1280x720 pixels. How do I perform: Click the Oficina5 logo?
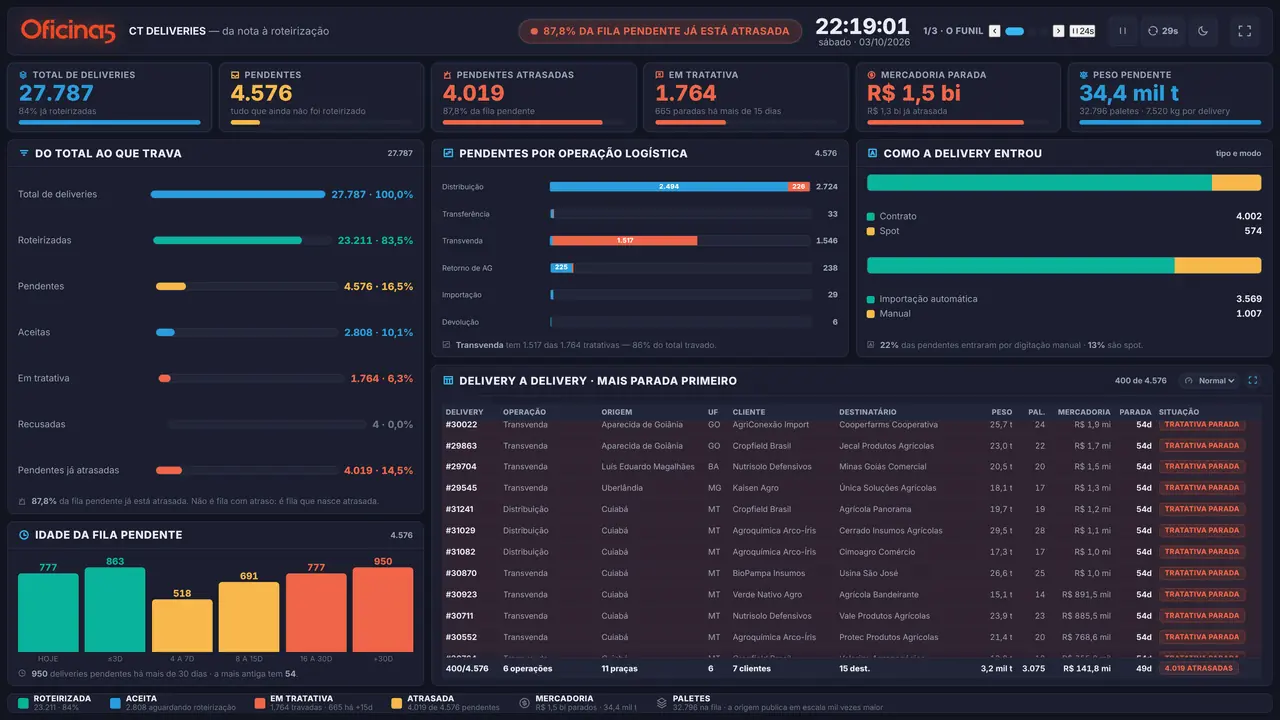click(x=68, y=31)
